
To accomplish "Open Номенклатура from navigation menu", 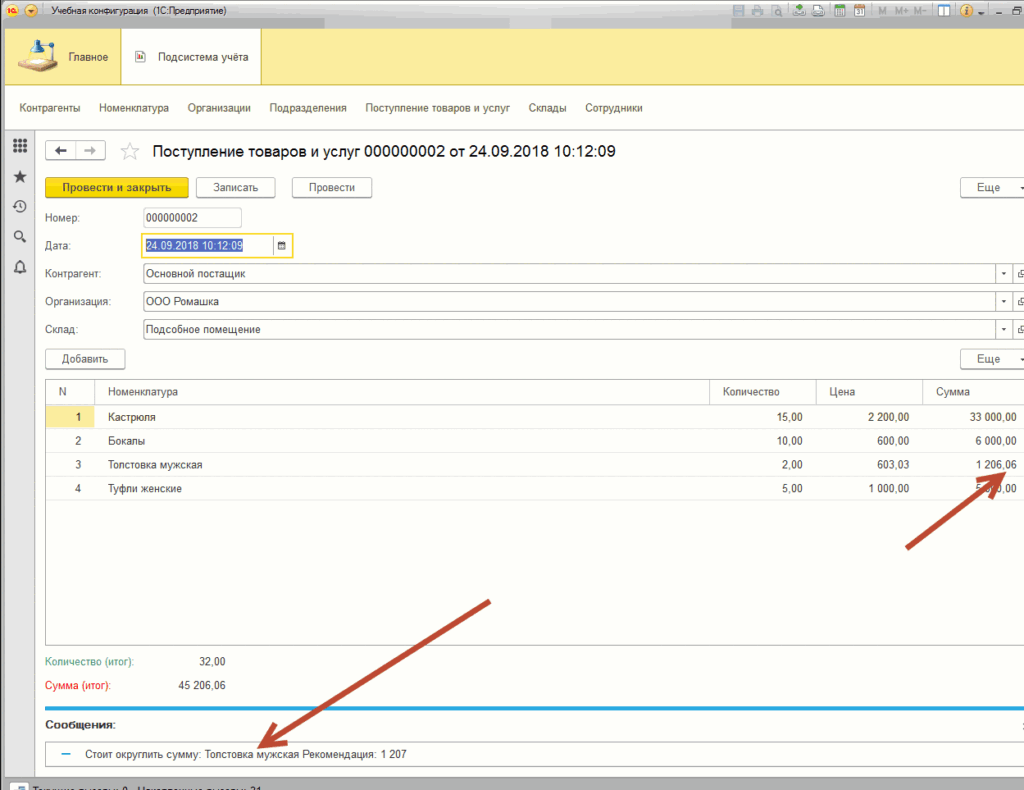I will coord(134,108).
